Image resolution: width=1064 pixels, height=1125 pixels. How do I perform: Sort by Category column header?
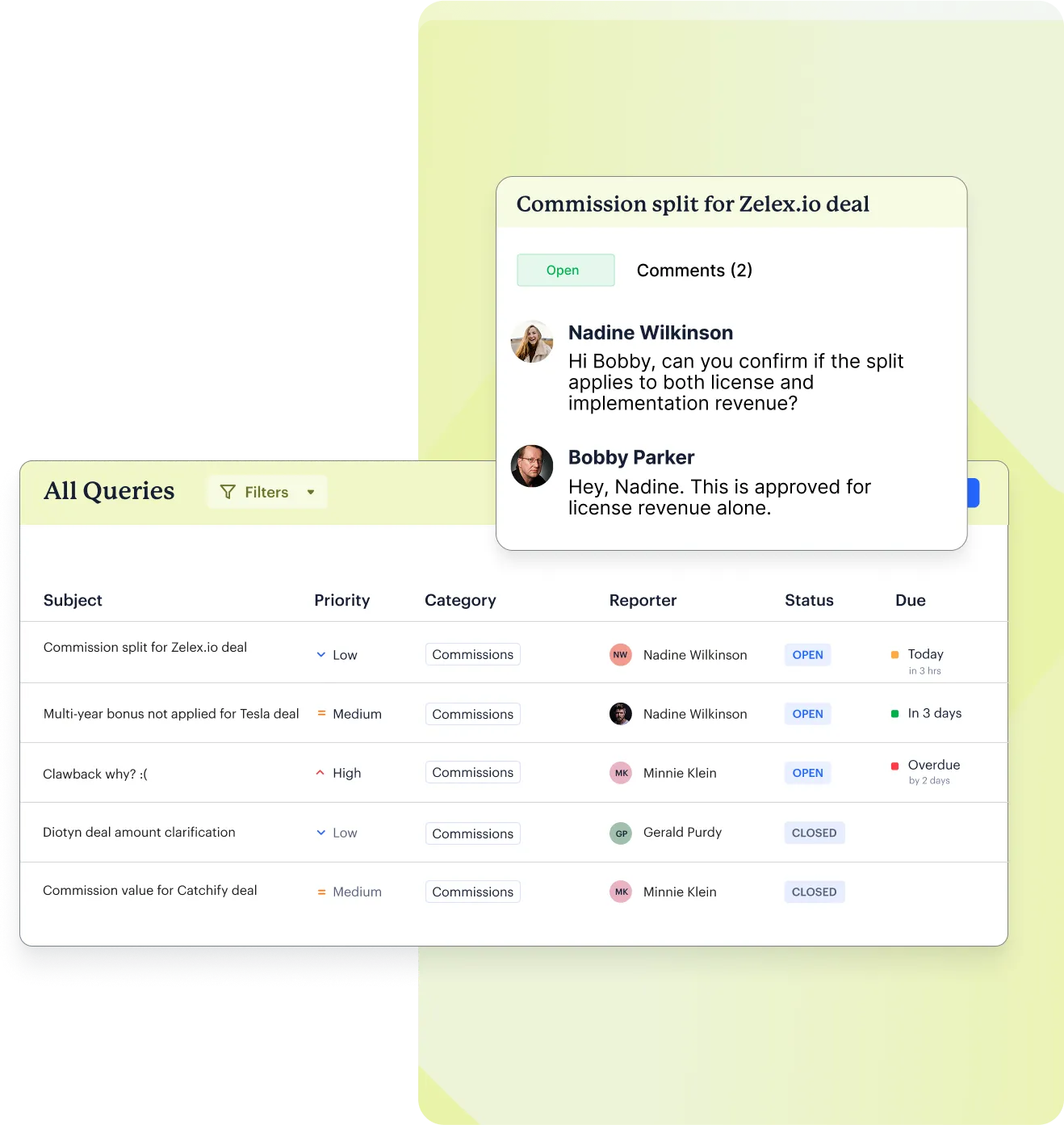pyautogui.click(x=460, y=600)
